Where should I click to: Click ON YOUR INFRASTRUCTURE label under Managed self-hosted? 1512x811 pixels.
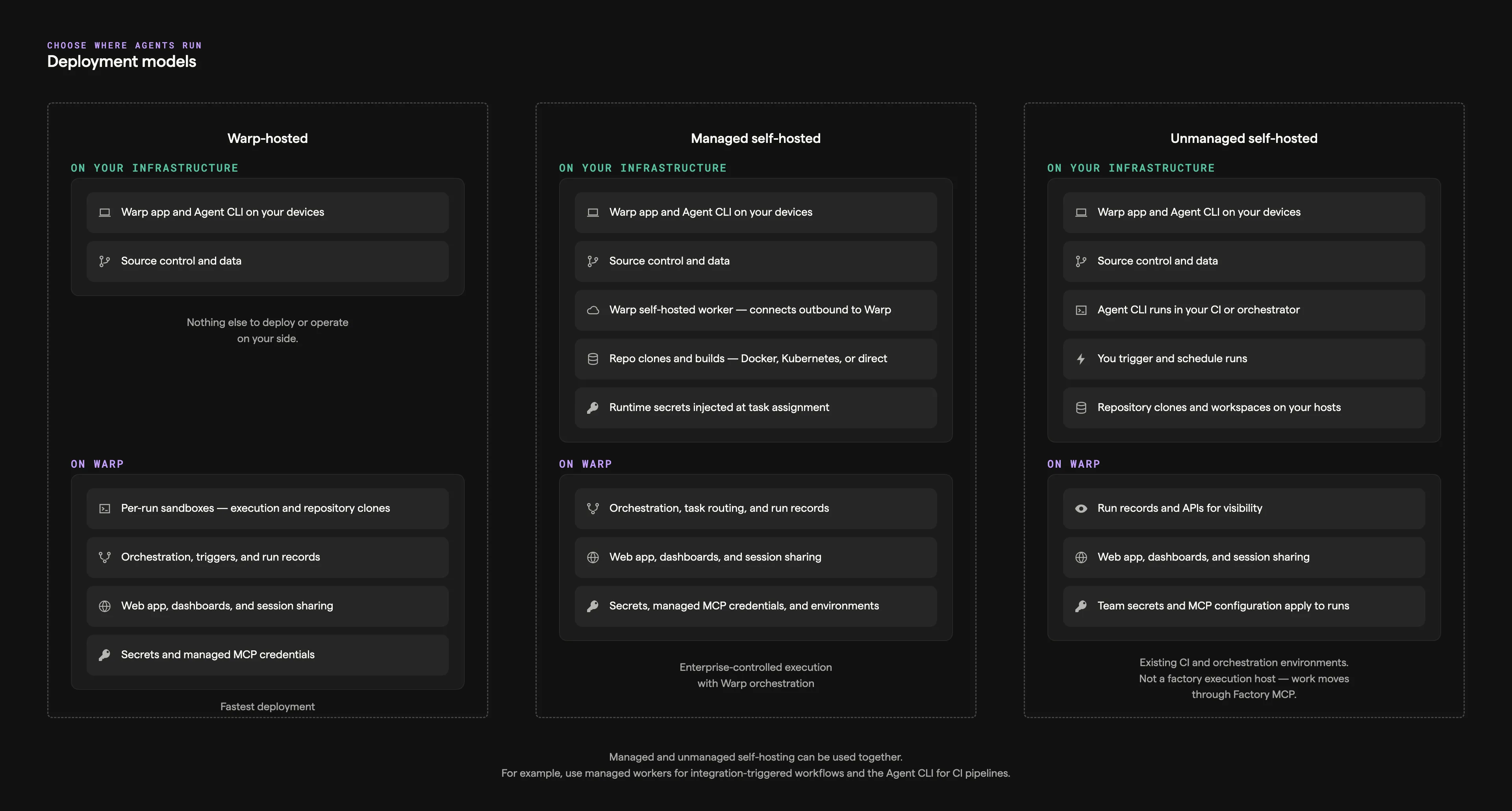(x=643, y=168)
